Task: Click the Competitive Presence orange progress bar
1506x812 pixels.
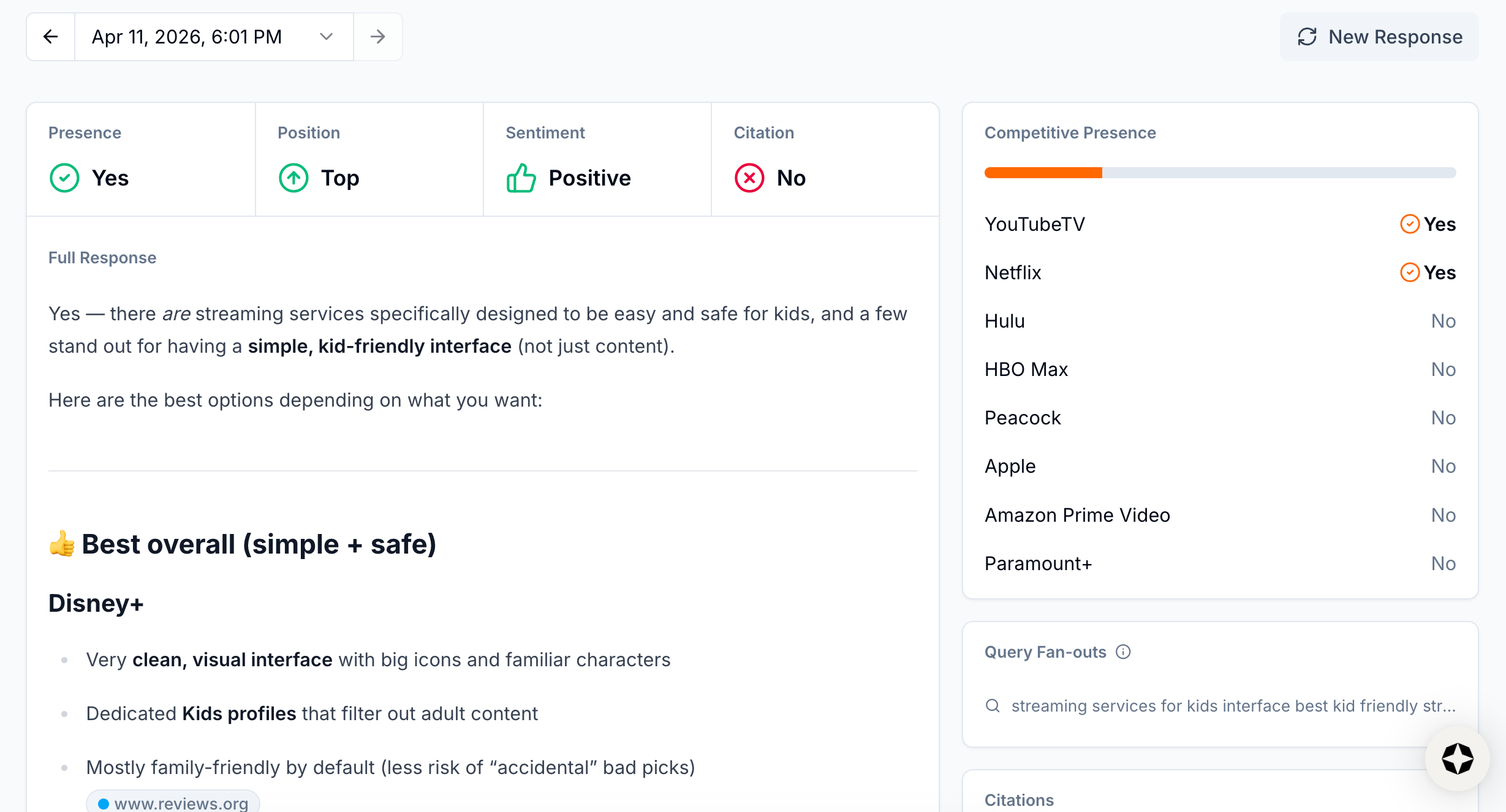Action: 1043,173
